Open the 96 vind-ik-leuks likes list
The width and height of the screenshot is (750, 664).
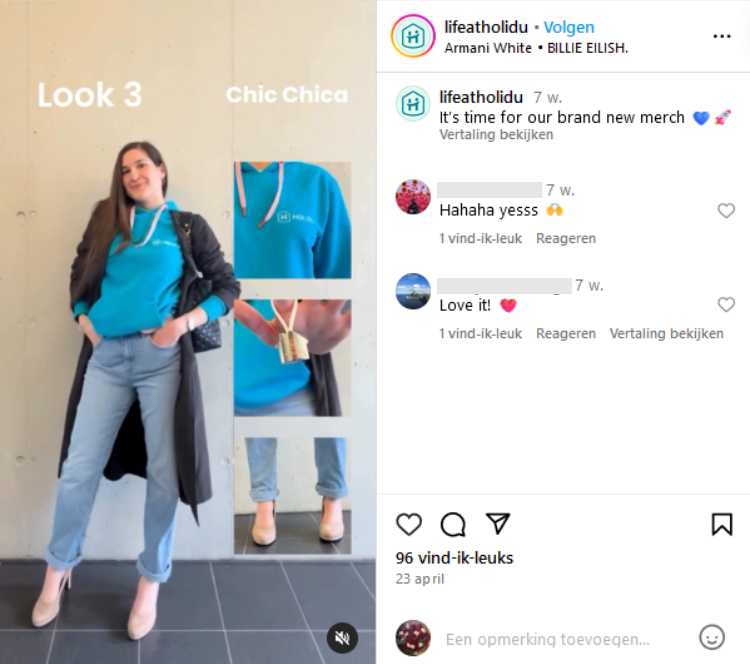454,558
